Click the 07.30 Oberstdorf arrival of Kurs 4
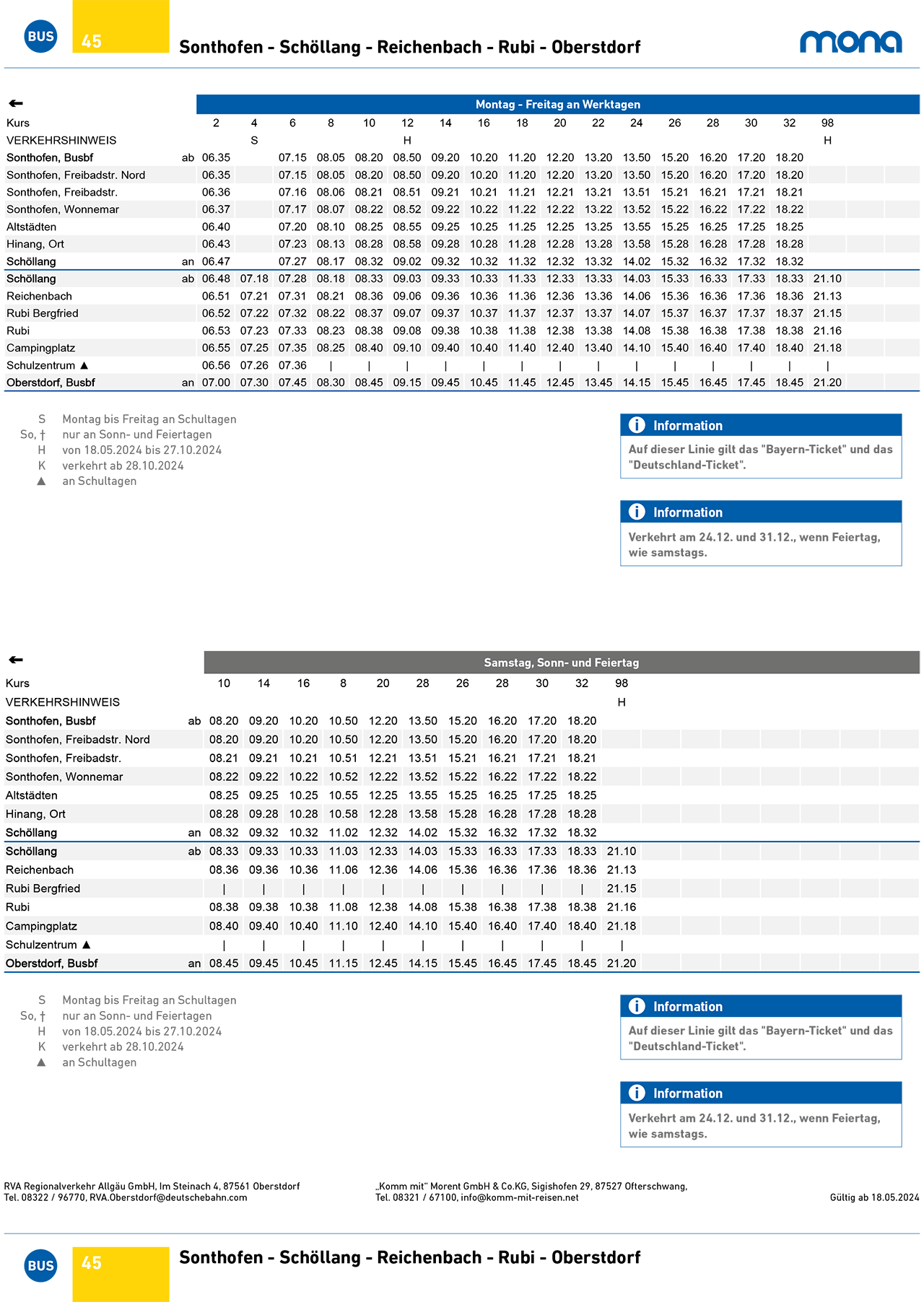Image resolution: width=924 pixels, height=1302 pixels. click(254, 383)
